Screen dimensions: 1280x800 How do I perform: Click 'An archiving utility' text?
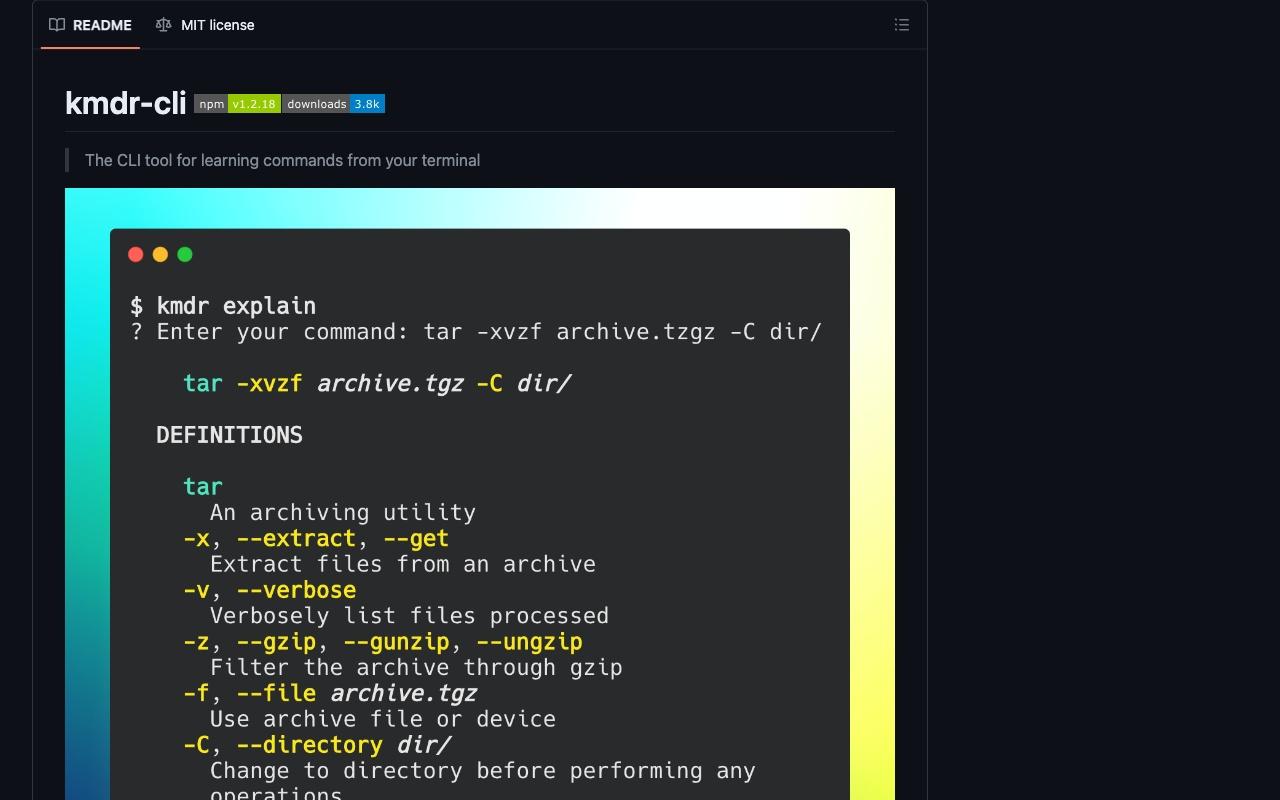[343, 513]
